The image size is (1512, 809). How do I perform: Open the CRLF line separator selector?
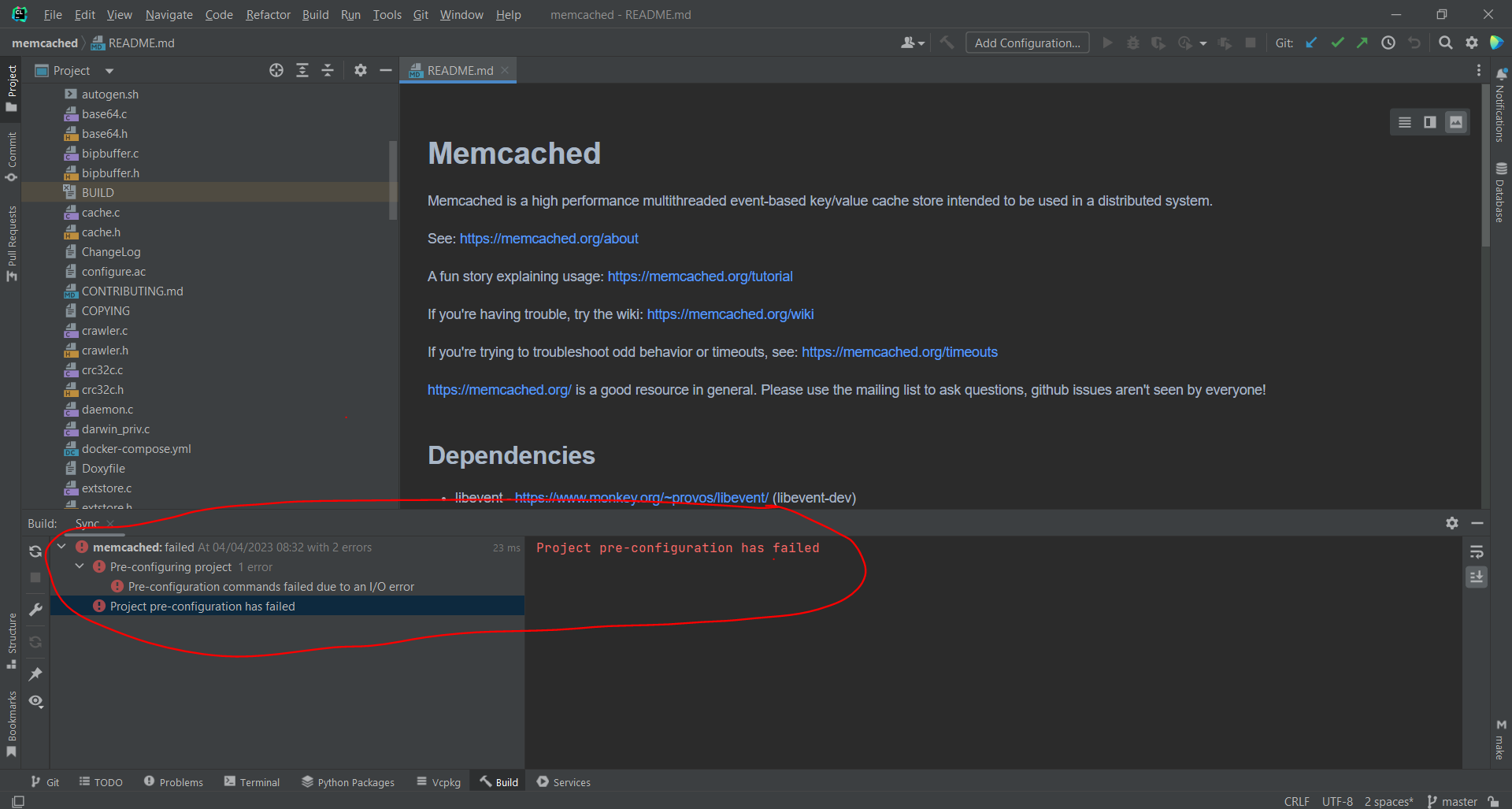1296,801
